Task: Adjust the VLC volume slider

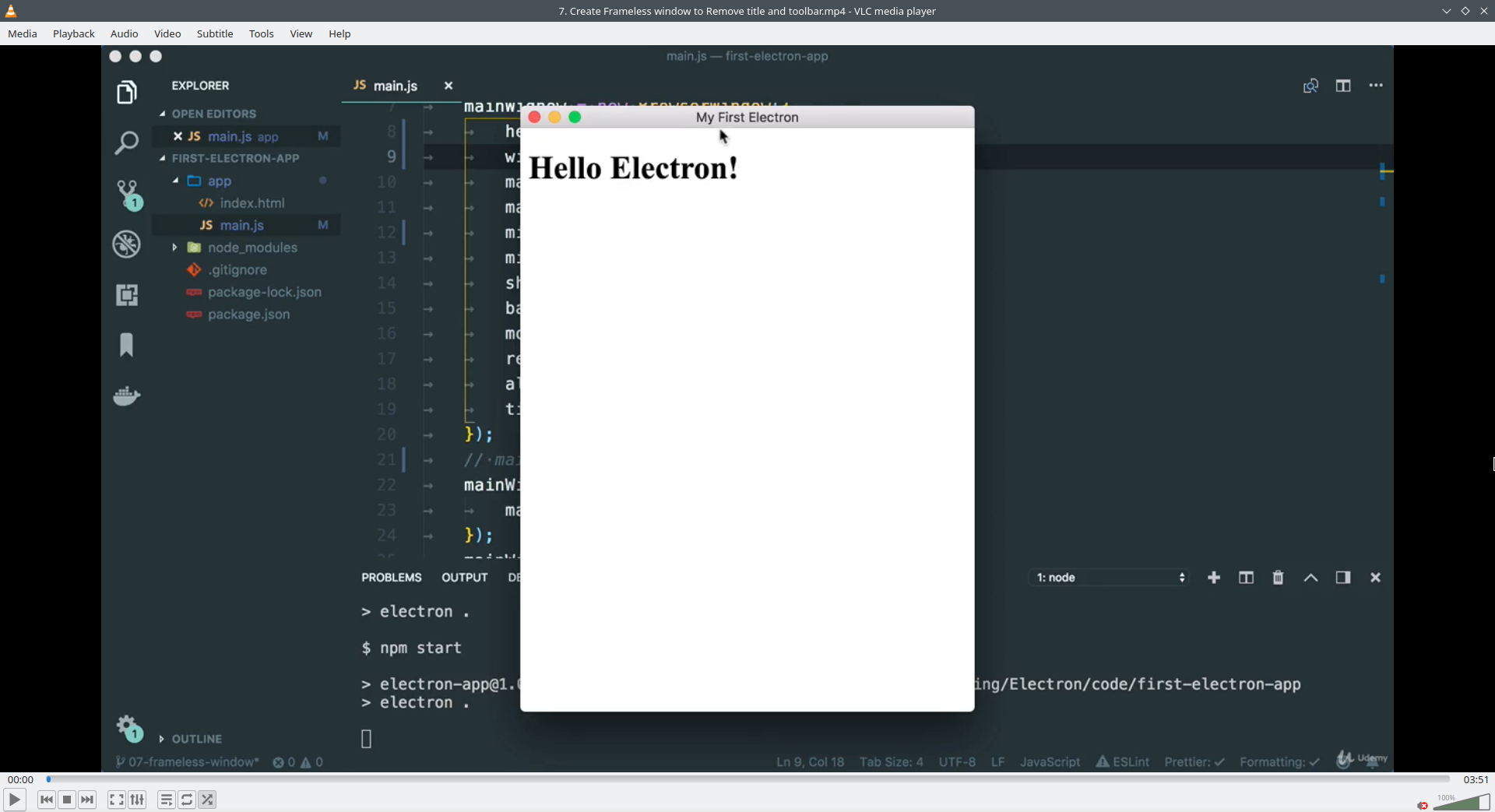Action: pos(1462,802)
